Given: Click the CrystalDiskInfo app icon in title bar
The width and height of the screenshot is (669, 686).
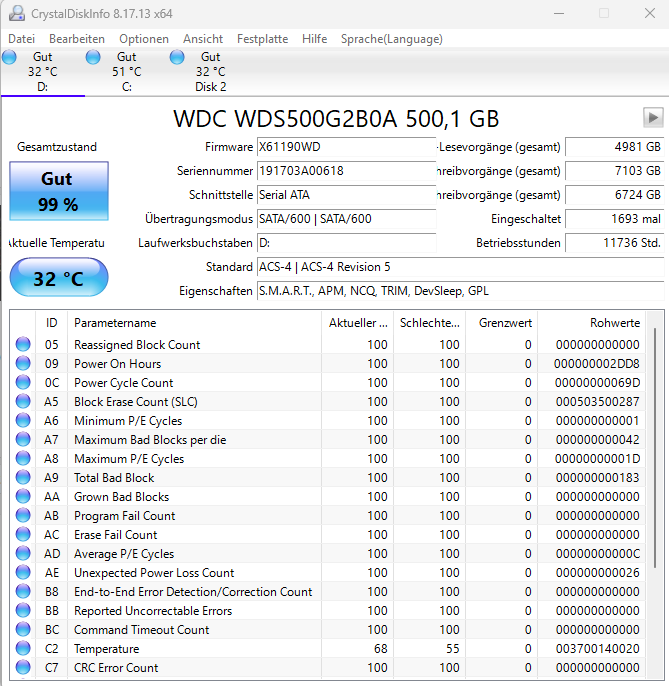Looking at the screenshot, I should point(17,13).
